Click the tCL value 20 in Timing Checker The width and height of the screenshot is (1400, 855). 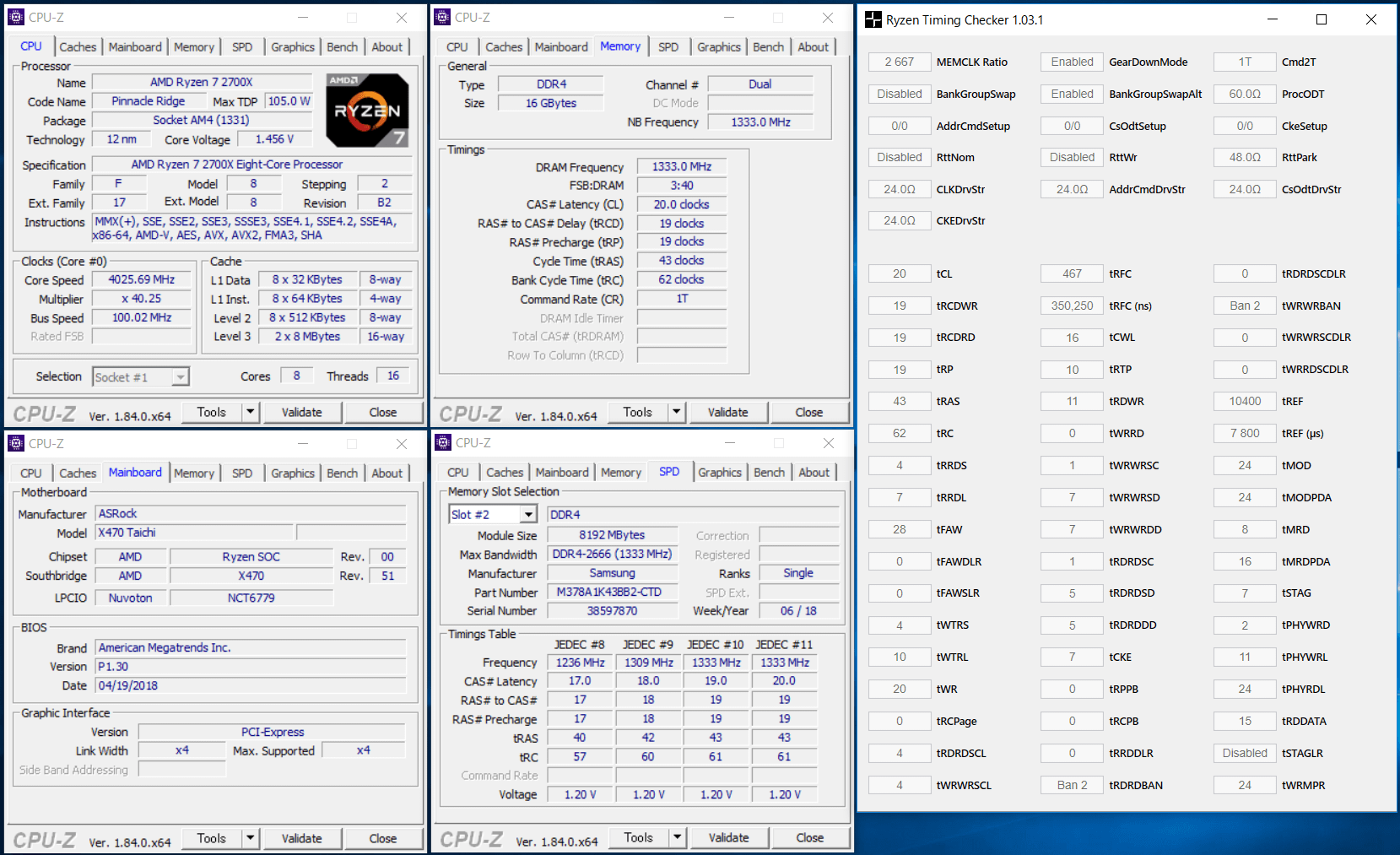click(x=900, y=273)
